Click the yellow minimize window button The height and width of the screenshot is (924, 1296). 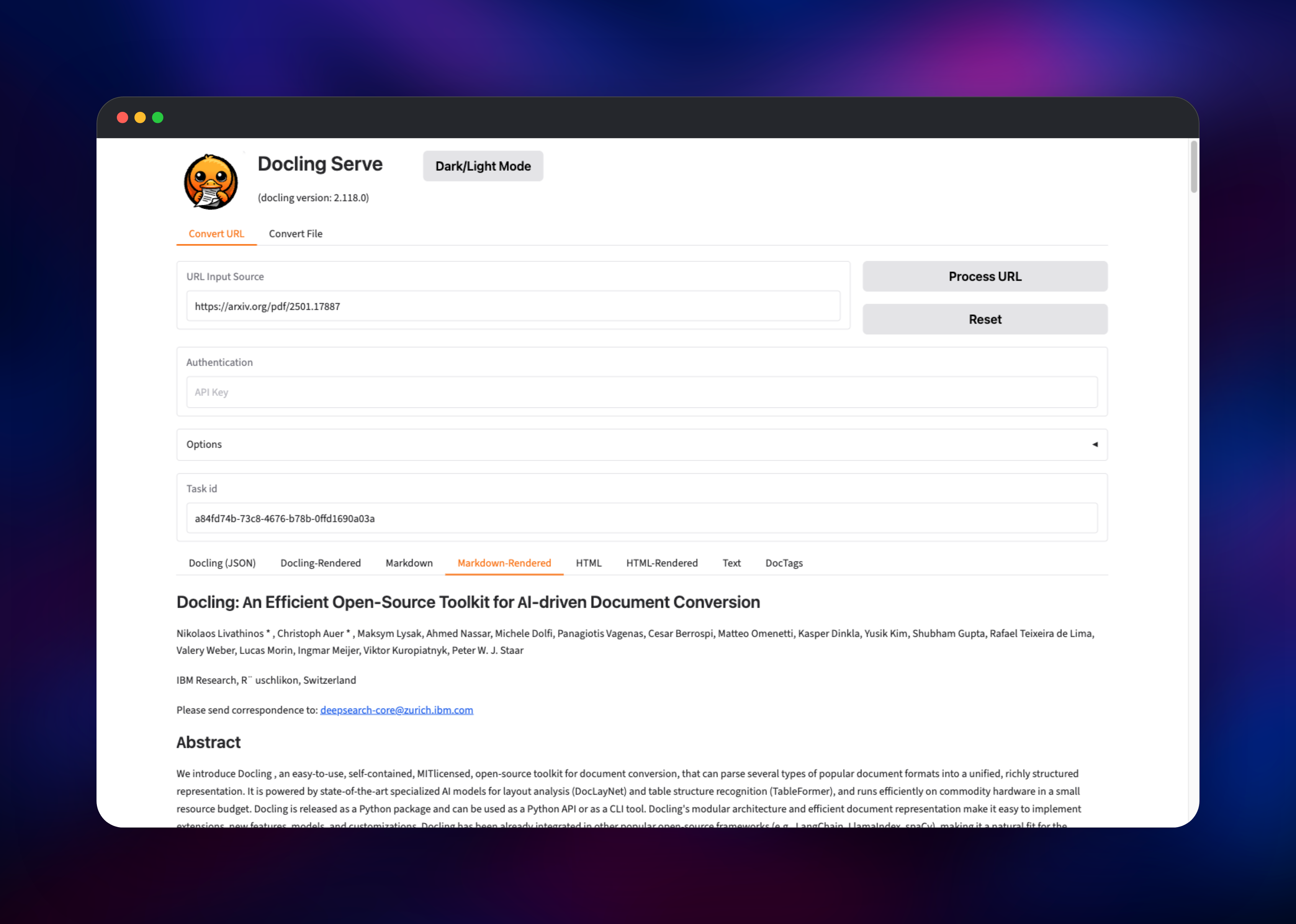(x=140, y=117)
